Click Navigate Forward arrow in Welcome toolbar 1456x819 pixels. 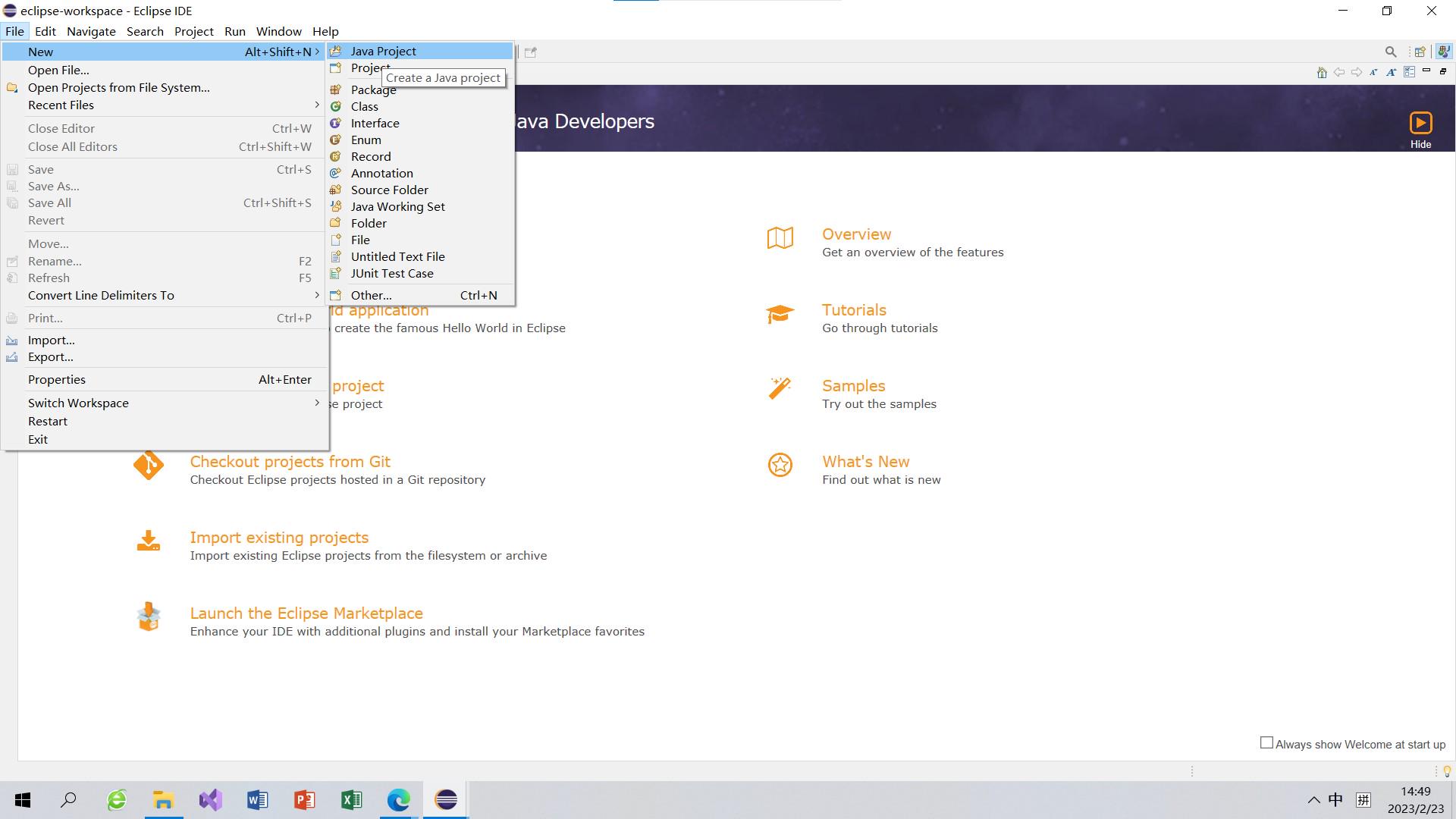tap(1357, 72)
